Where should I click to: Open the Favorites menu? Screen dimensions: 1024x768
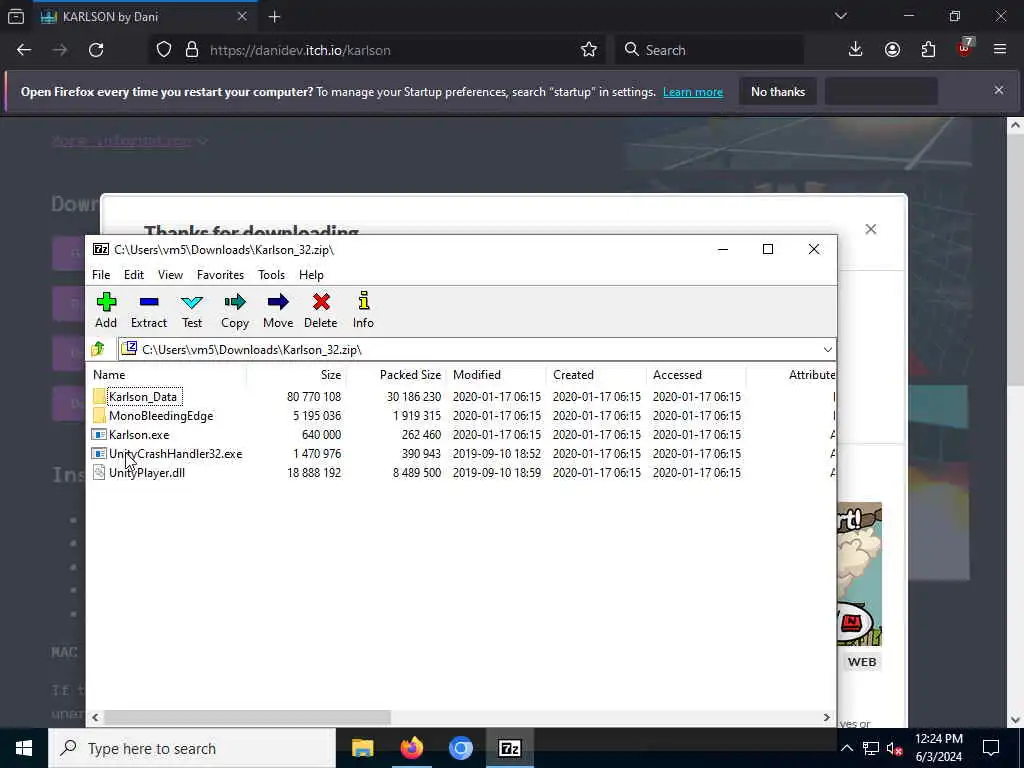tap(220, 275)
